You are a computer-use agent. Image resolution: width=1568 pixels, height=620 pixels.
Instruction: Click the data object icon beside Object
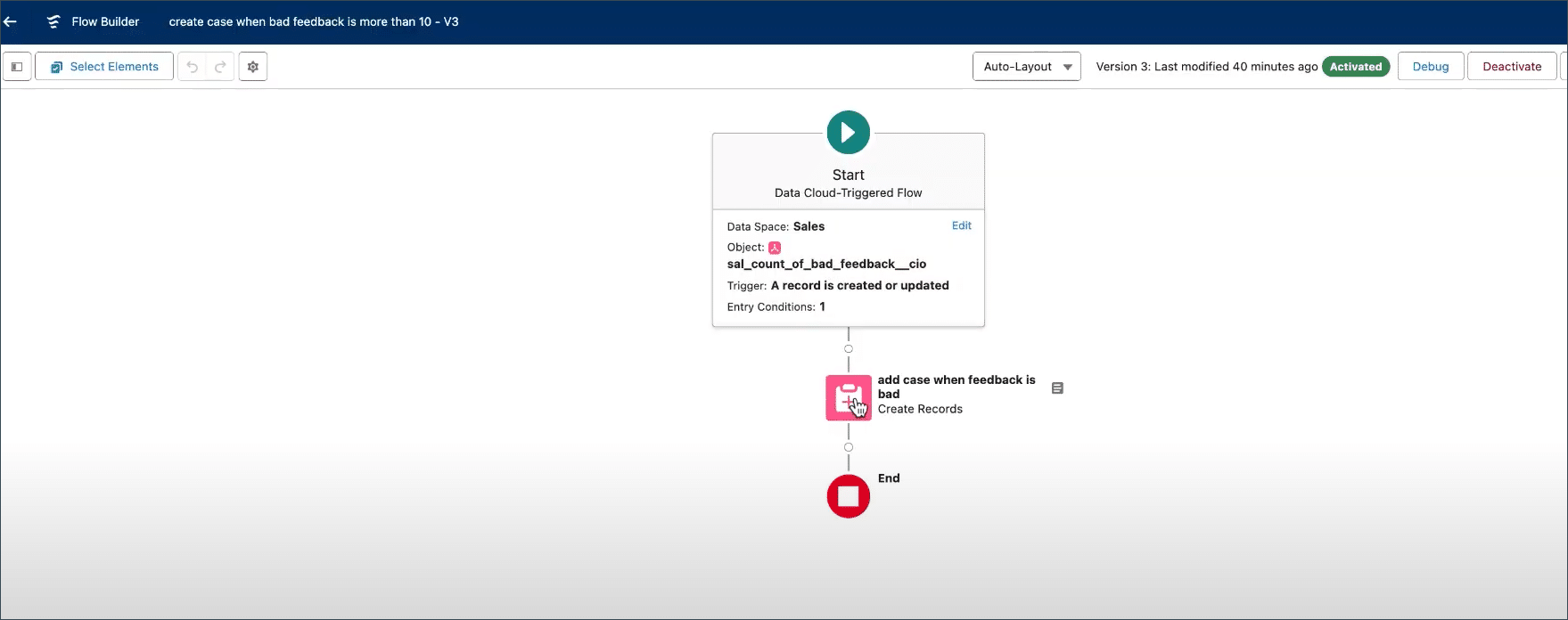775,248
